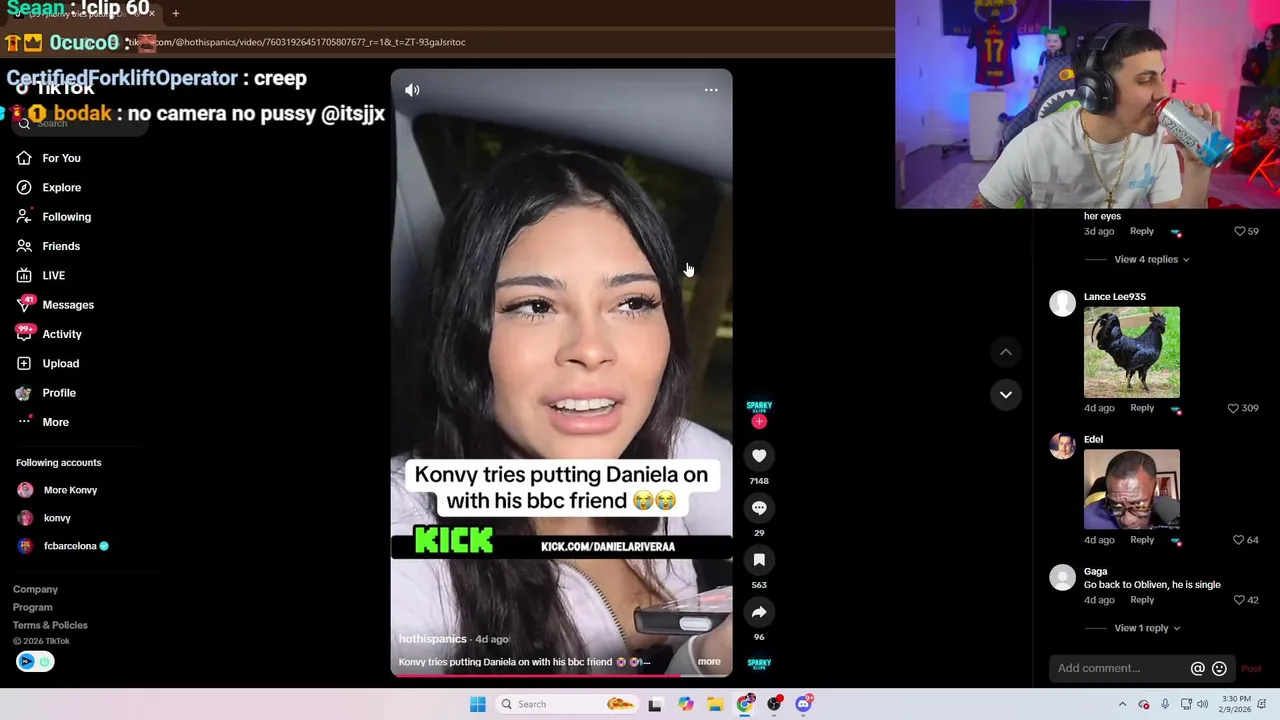The height and width of the screenshot is (720, 1280).
Task: Reply to Lance Lee935's comment
Action: pos(1142,408)
